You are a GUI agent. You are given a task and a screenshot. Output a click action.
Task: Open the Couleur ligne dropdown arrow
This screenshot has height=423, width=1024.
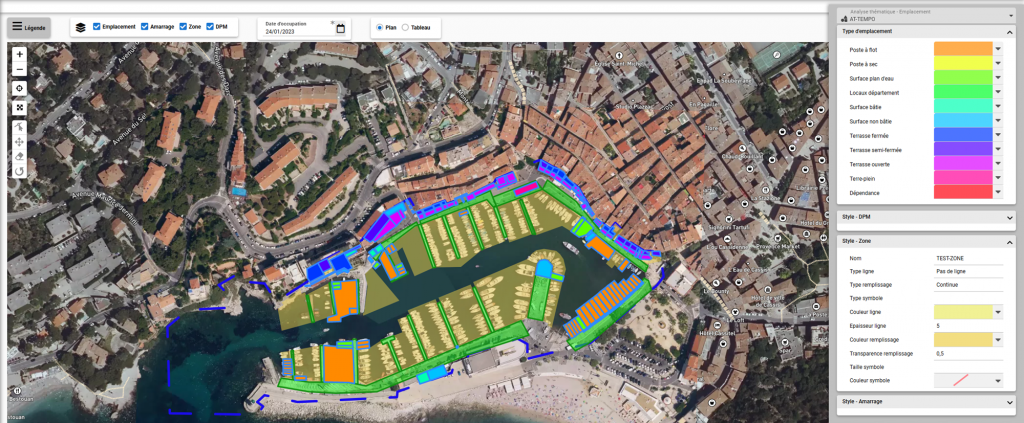pos(998,312)
